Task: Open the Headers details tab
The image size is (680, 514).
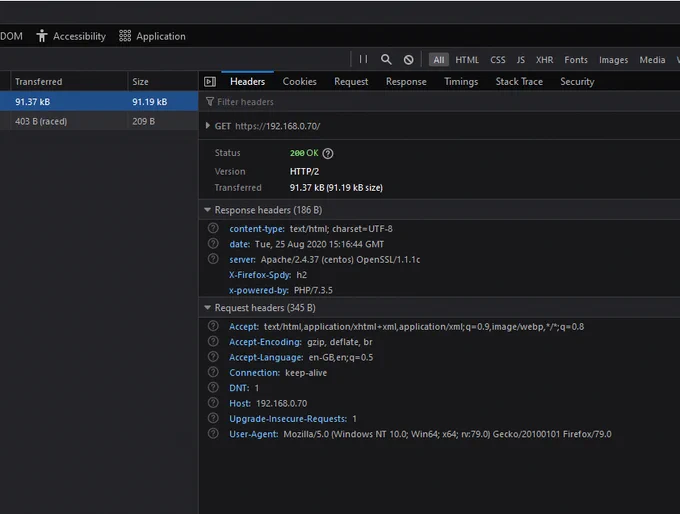Action: (x=247, y=82)
